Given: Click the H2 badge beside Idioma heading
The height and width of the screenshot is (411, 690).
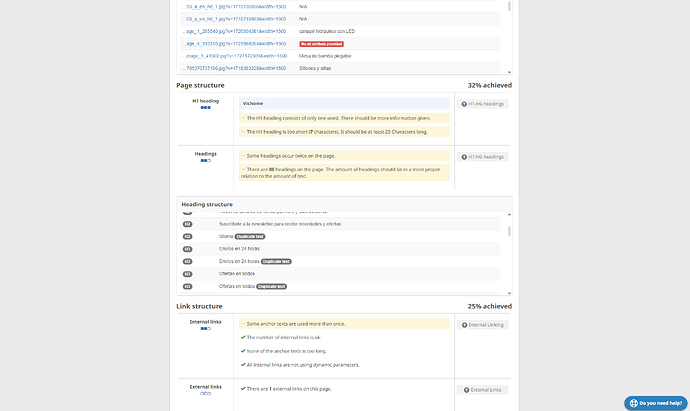Looking at the screenshot, I should 187,236.
